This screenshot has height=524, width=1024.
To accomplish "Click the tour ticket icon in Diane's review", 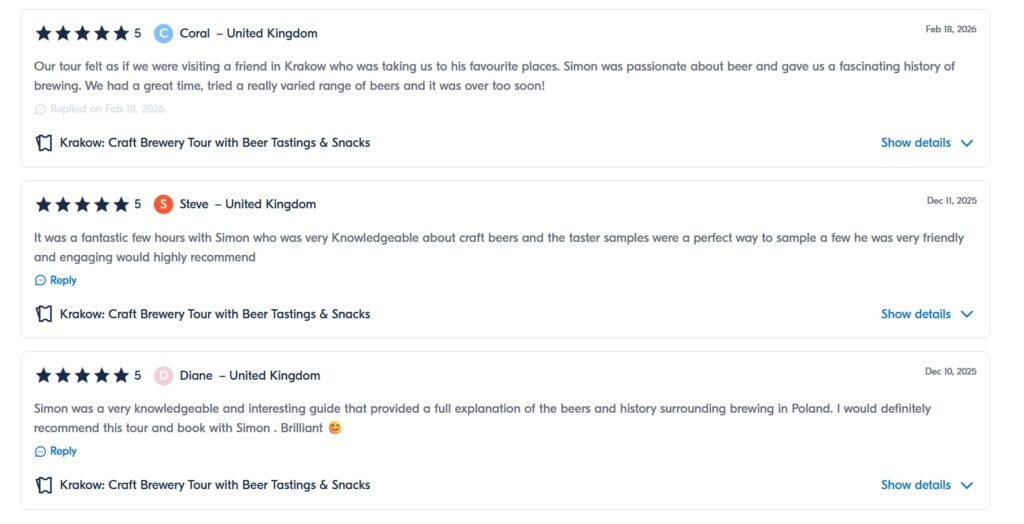I will point(44,485).
